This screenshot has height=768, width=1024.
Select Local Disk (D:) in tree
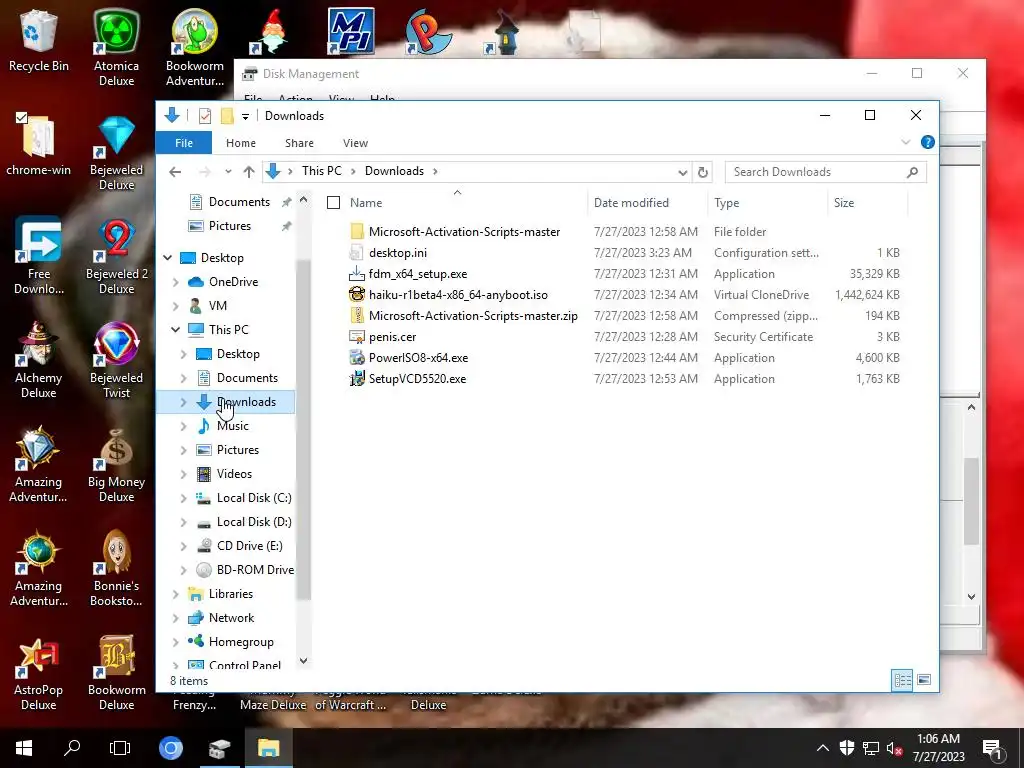254,522
